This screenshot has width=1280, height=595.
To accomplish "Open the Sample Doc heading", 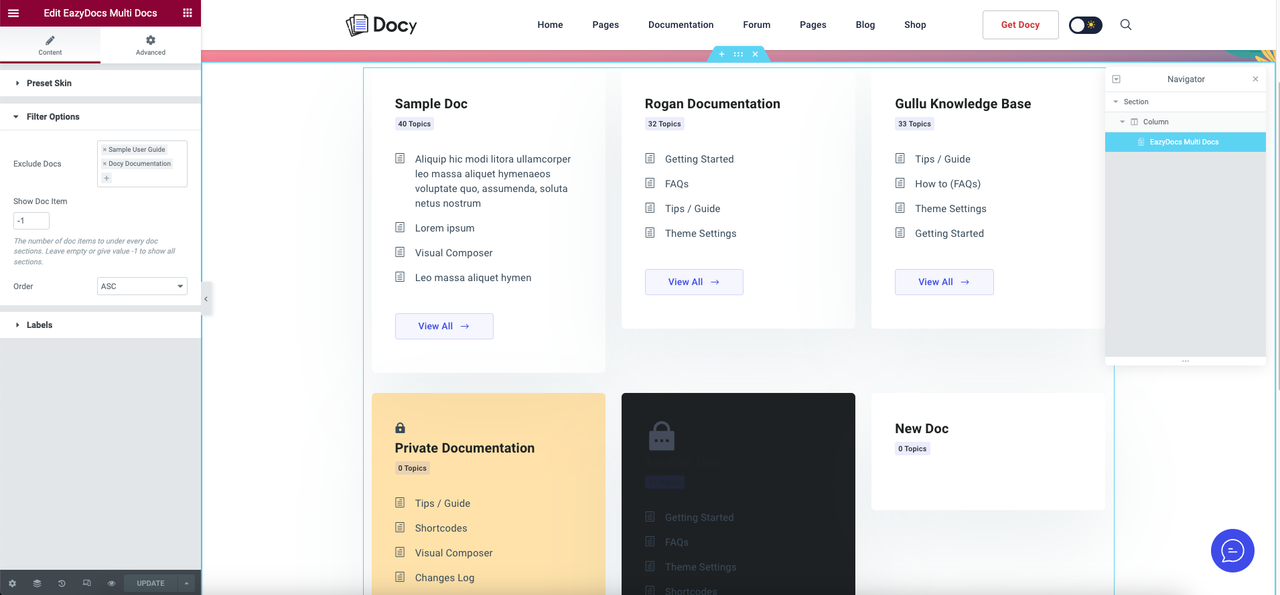I will click(431, 104).
